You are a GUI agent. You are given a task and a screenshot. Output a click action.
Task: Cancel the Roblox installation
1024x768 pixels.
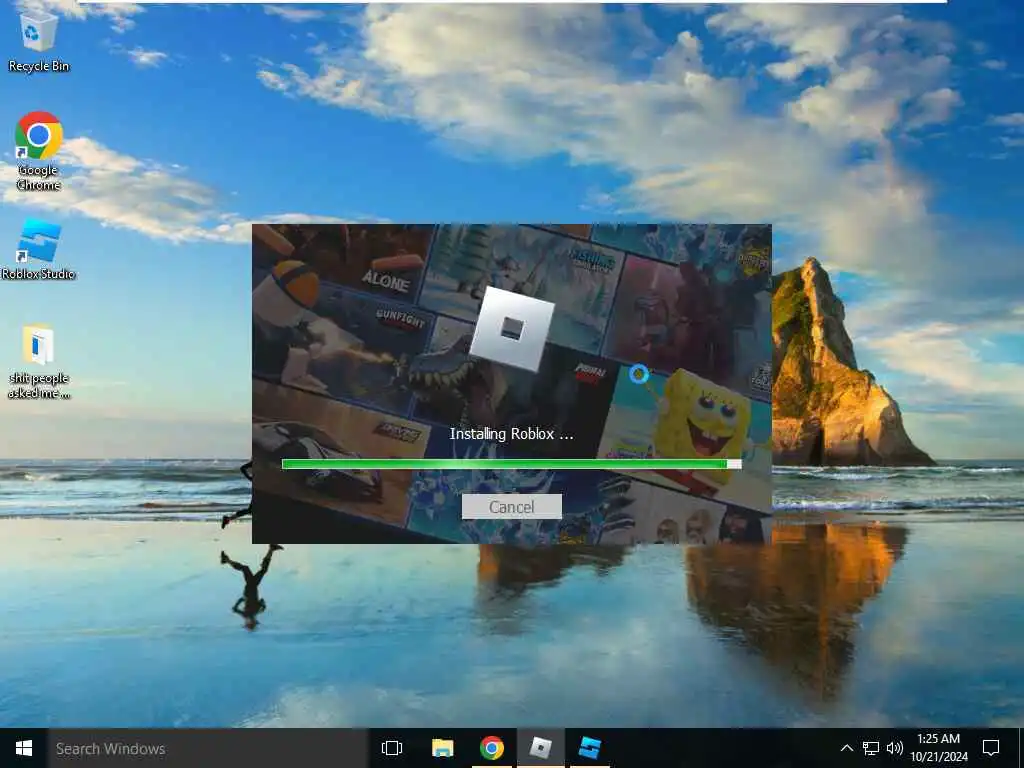tap(511, 507)
